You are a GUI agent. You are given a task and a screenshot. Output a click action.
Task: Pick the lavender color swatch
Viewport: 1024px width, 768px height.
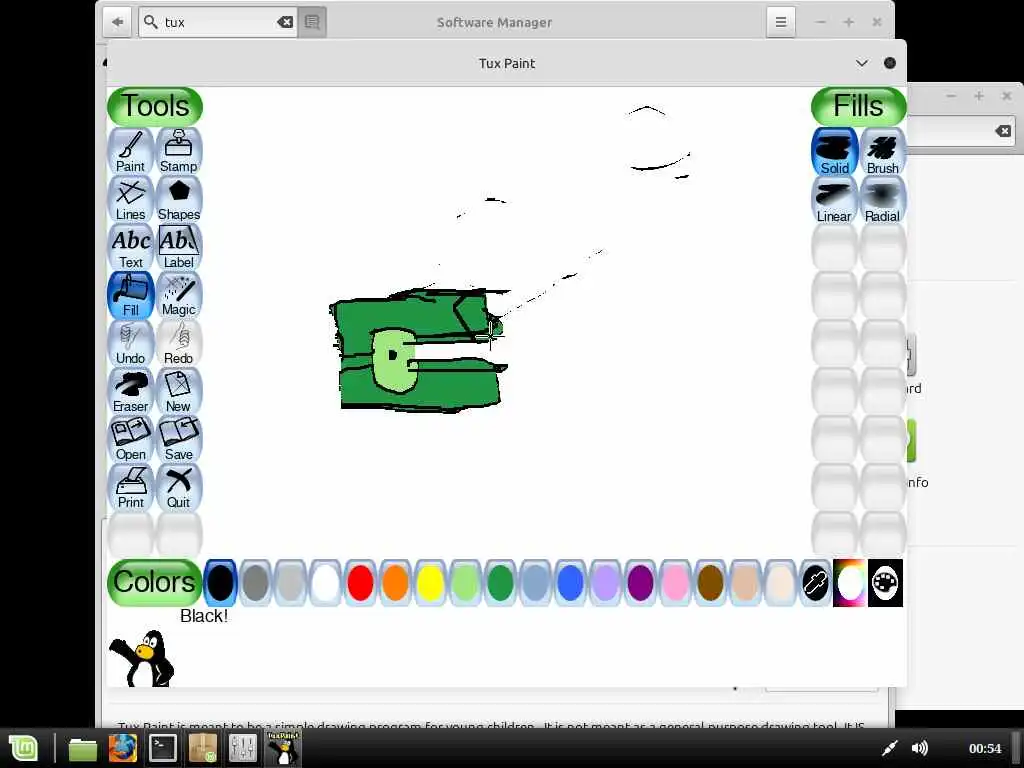605,583
